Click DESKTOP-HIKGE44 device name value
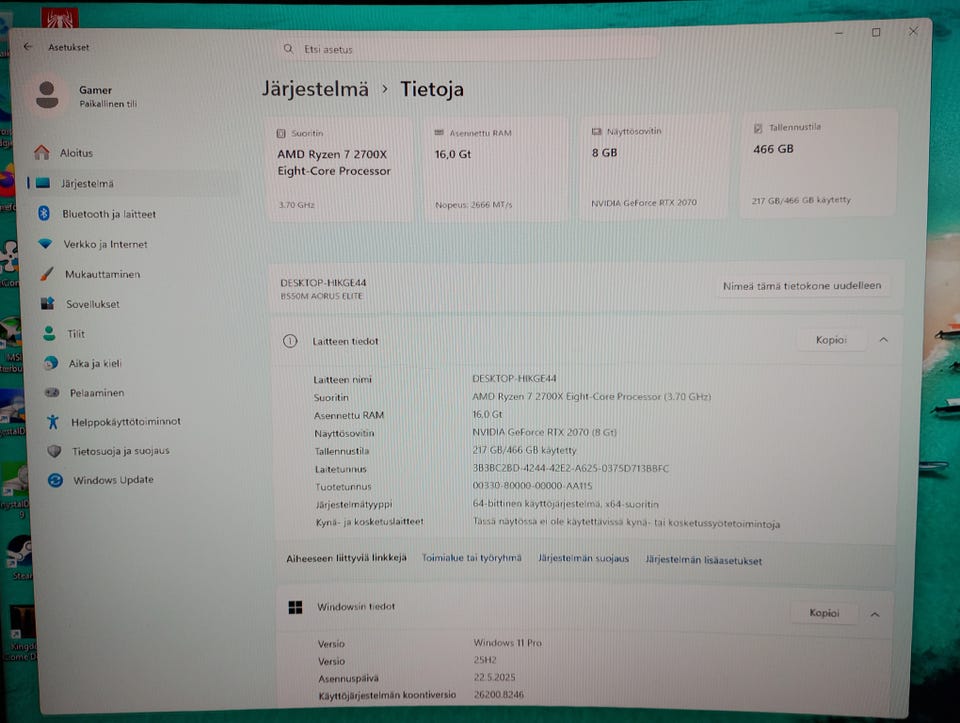The height and width of the screenshot is (723, 960). (514, 378)
